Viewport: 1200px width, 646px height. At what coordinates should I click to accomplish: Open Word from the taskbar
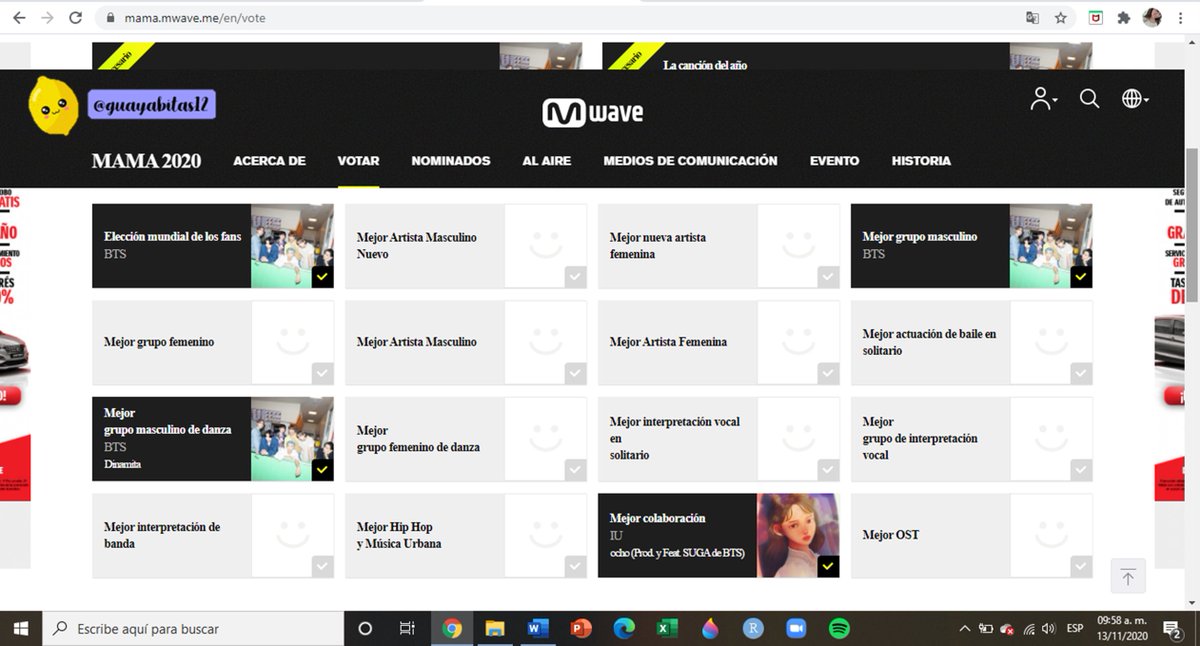tap(538, 628)
